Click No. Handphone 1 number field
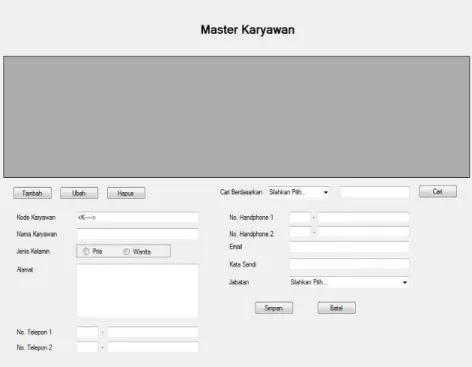This screenshot has height=367, width=472. click(363, 218)
